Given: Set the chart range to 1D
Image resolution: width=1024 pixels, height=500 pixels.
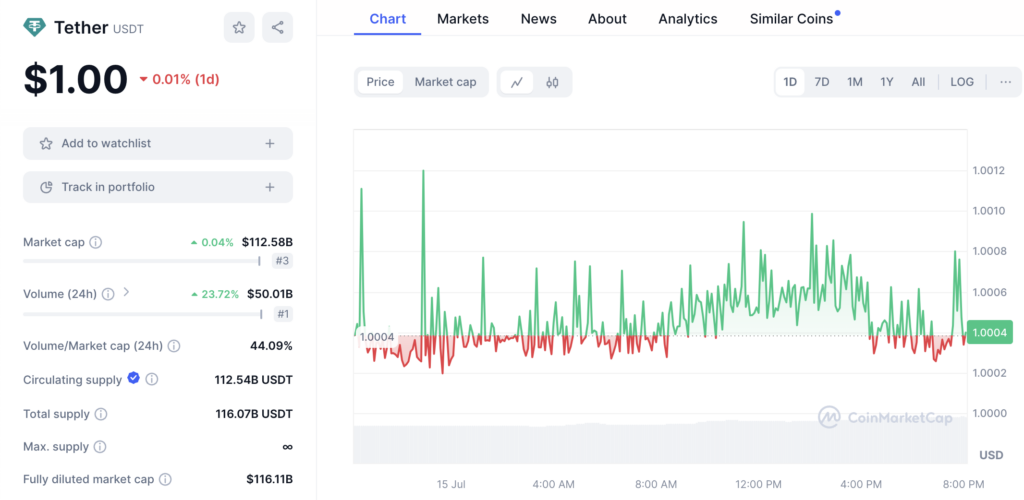Looking at the screenshot, I should click(790, 82).
